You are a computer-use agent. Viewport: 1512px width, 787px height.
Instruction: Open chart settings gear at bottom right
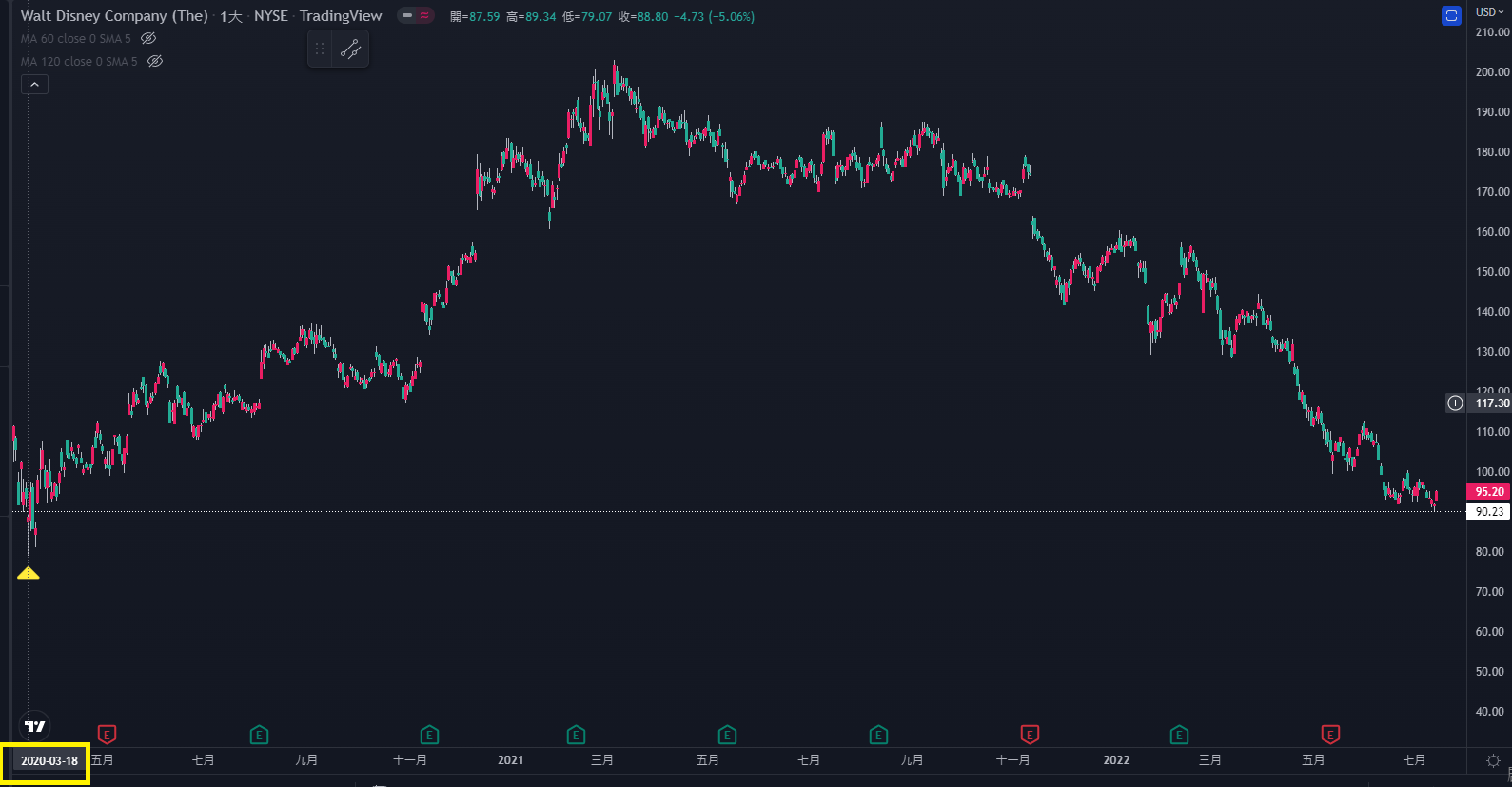coord(1493,760)
